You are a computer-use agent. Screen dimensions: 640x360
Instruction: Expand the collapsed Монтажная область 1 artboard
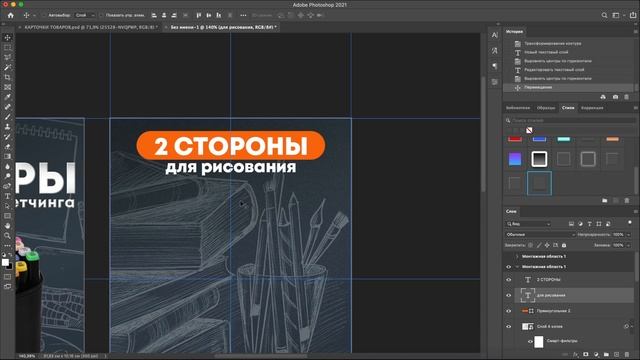point(517,257)
